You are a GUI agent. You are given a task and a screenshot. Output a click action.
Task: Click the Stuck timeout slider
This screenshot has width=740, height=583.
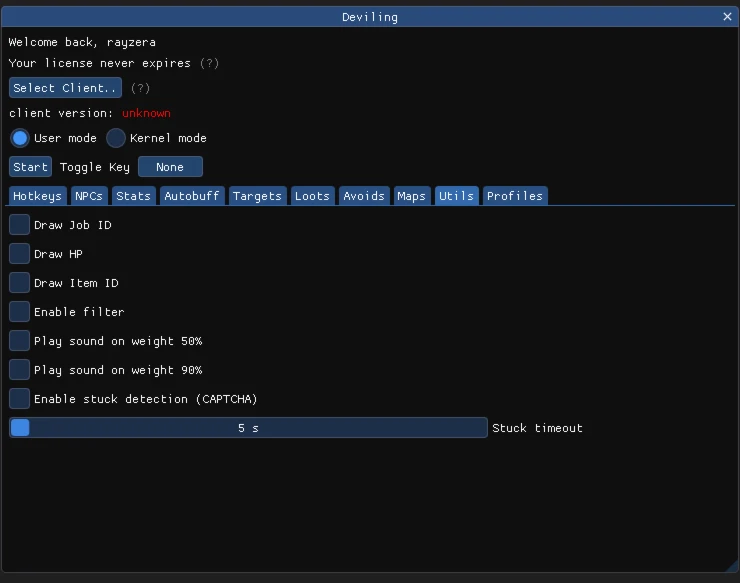click(x=248, y=428)
